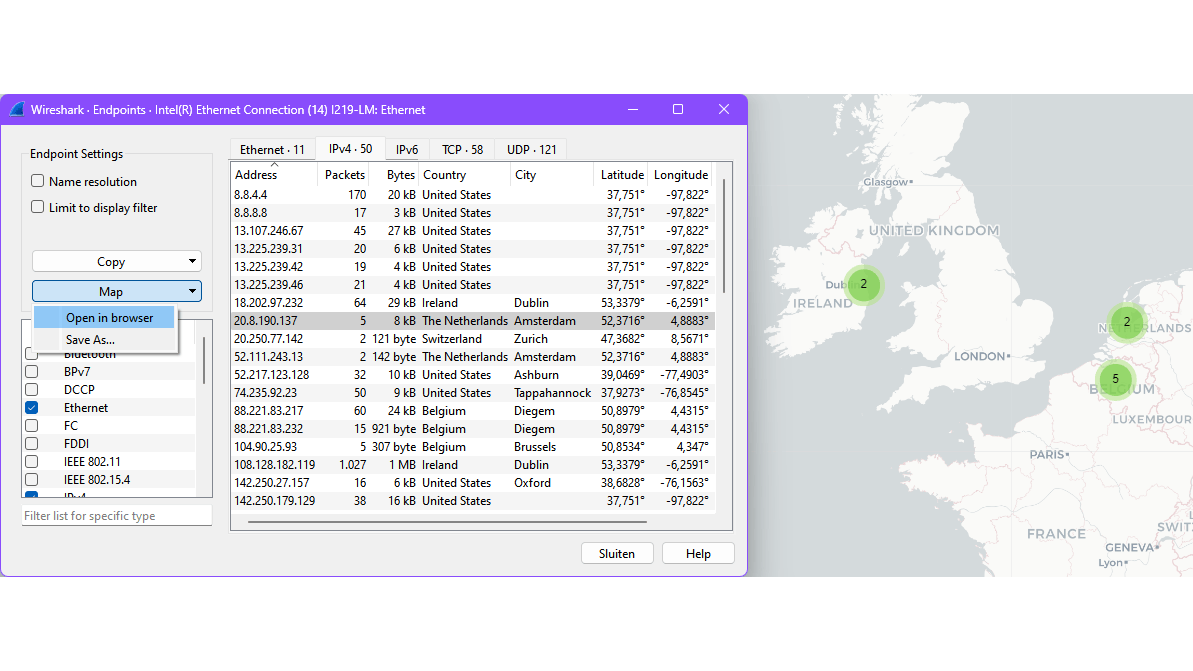Select Save As... from Map menu
This screenshot has height=671, width=1193.
[90, 340]
